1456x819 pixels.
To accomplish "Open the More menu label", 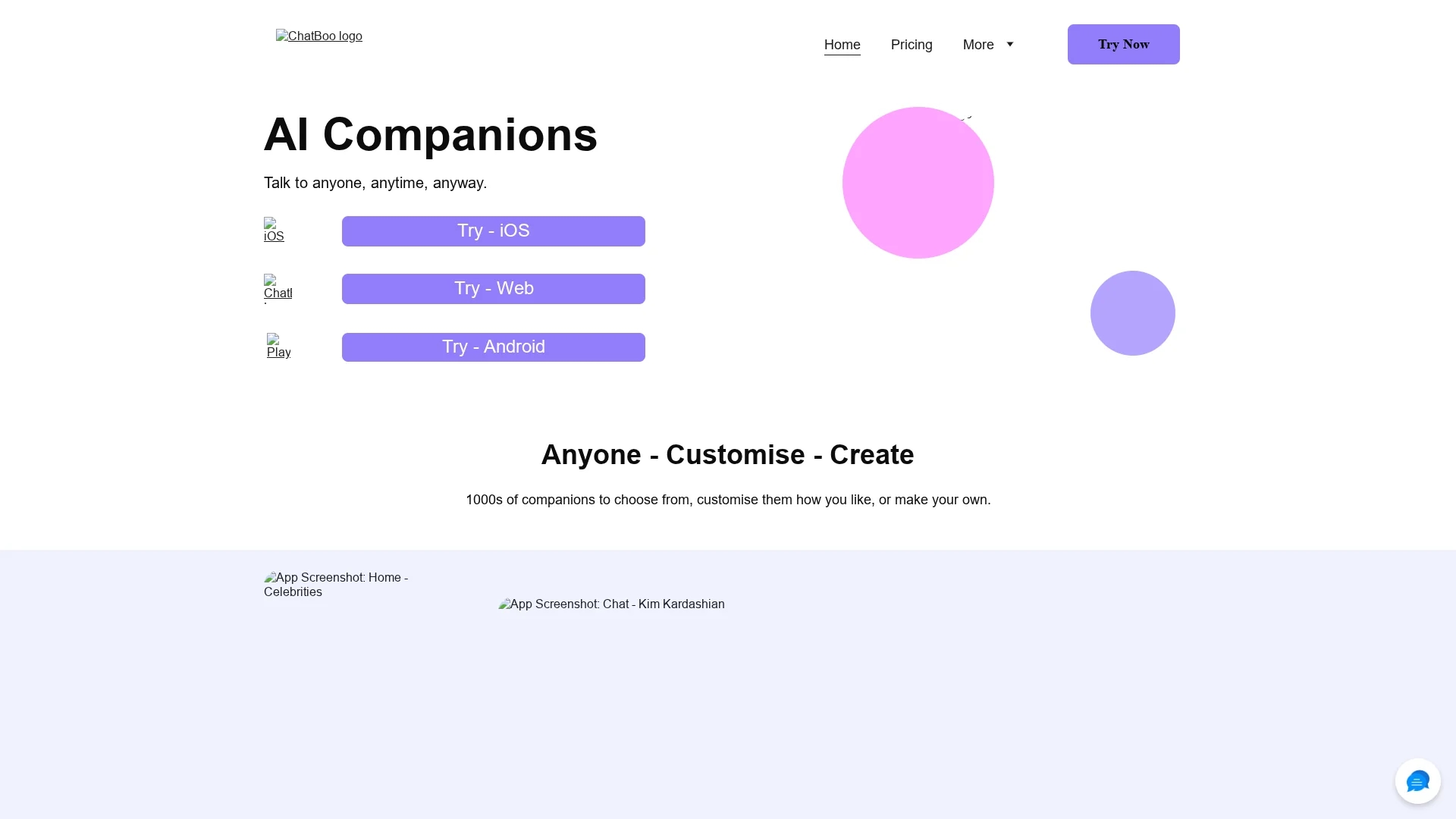I will pos(978,45).
